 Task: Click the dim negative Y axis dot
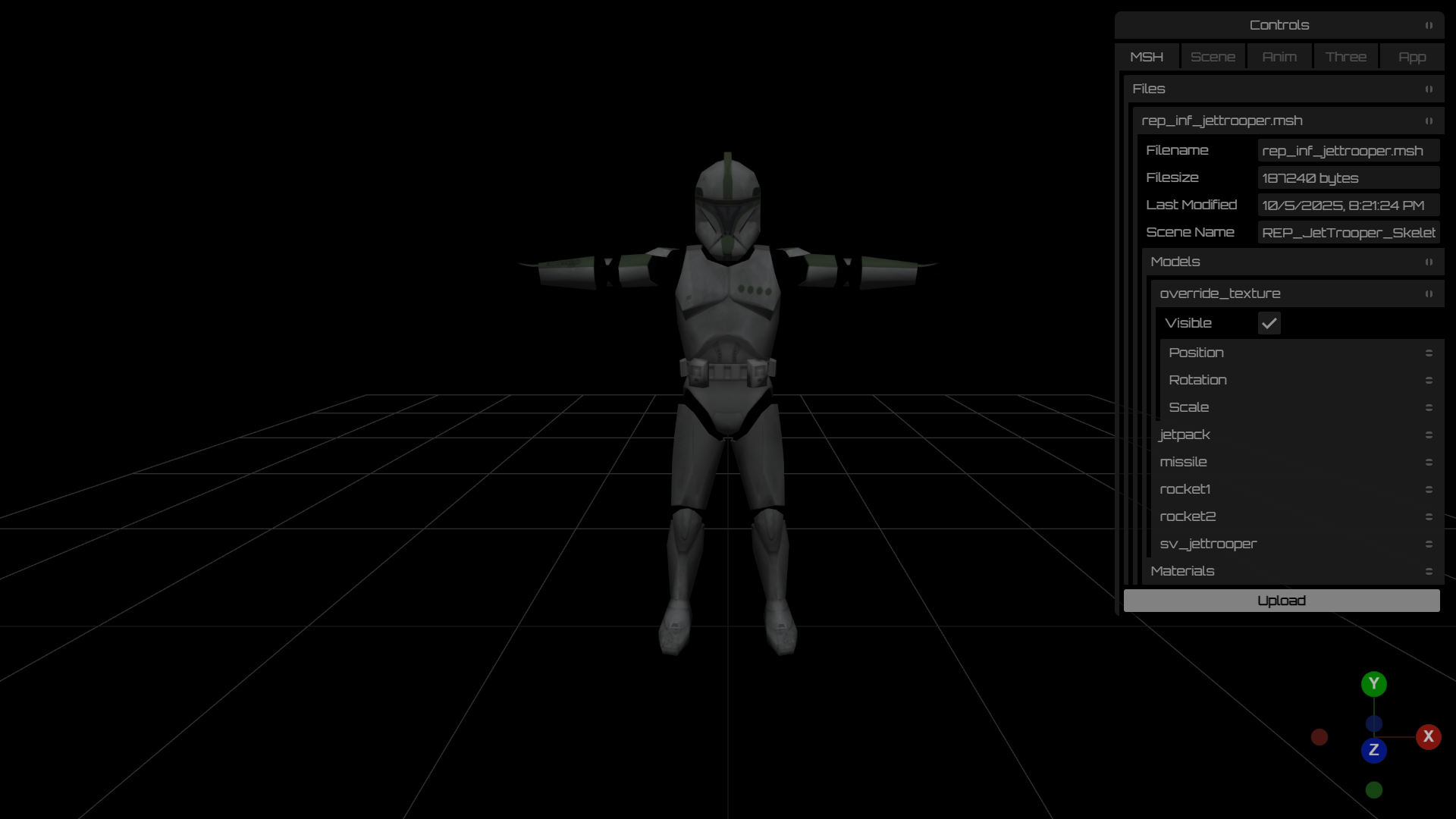click(x=1373, y=790)
